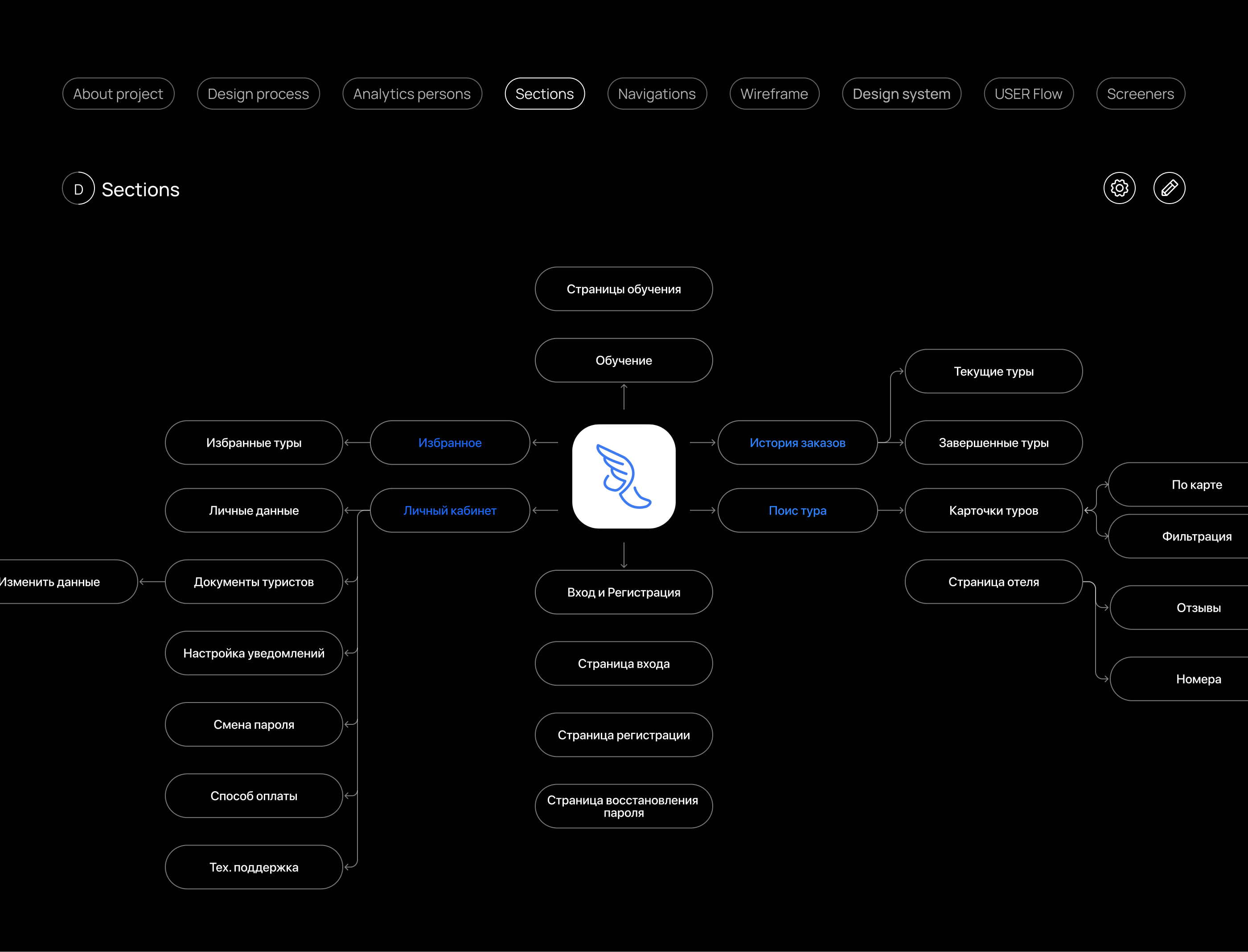Open the История заказов node
The image size is (1248, 952).
[797, 442]
